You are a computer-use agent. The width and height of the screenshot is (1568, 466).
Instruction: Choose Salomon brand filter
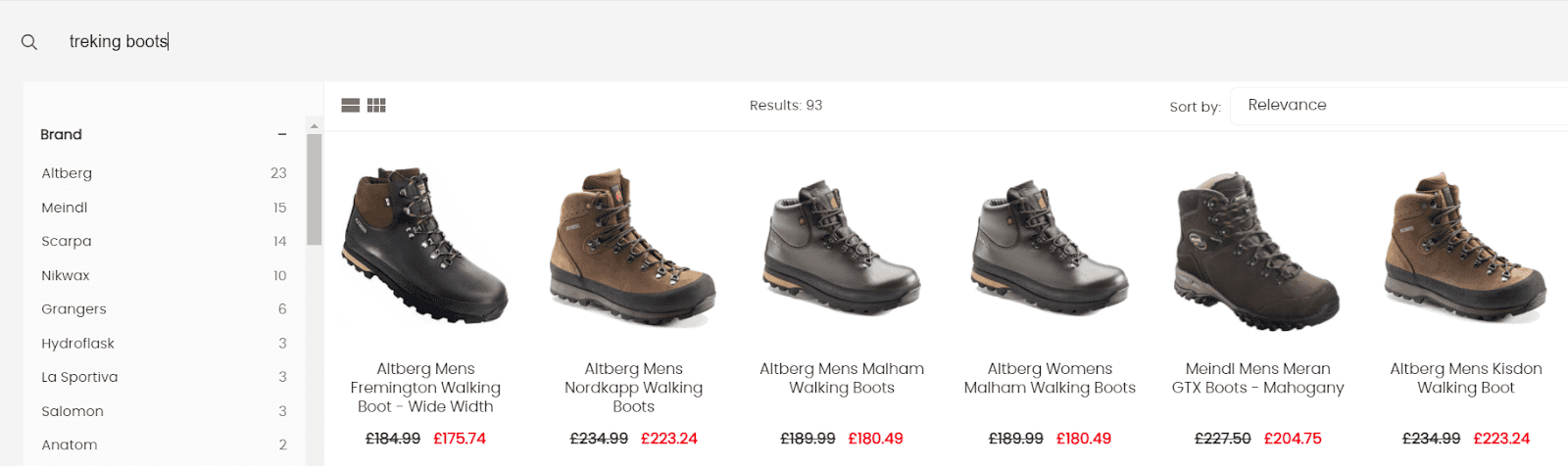tap(73, 411)
